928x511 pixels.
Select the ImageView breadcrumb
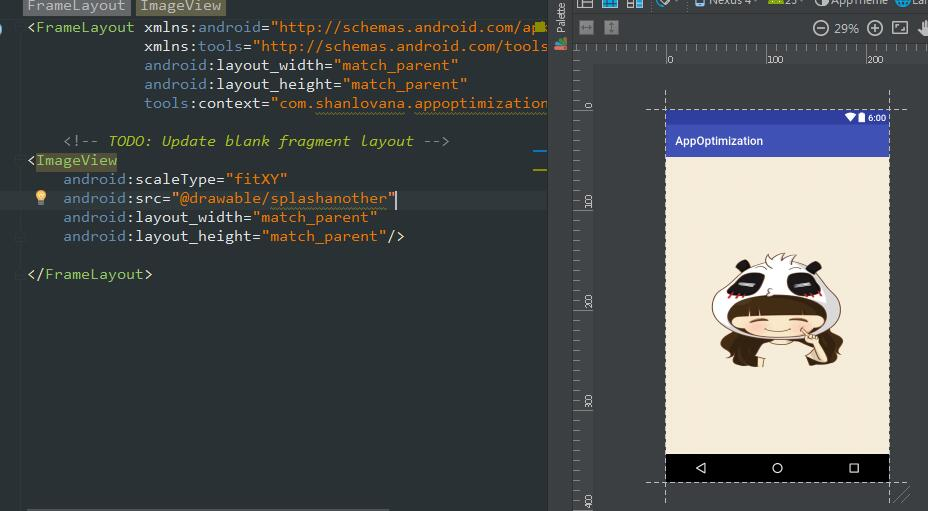(x=181, y=7)
